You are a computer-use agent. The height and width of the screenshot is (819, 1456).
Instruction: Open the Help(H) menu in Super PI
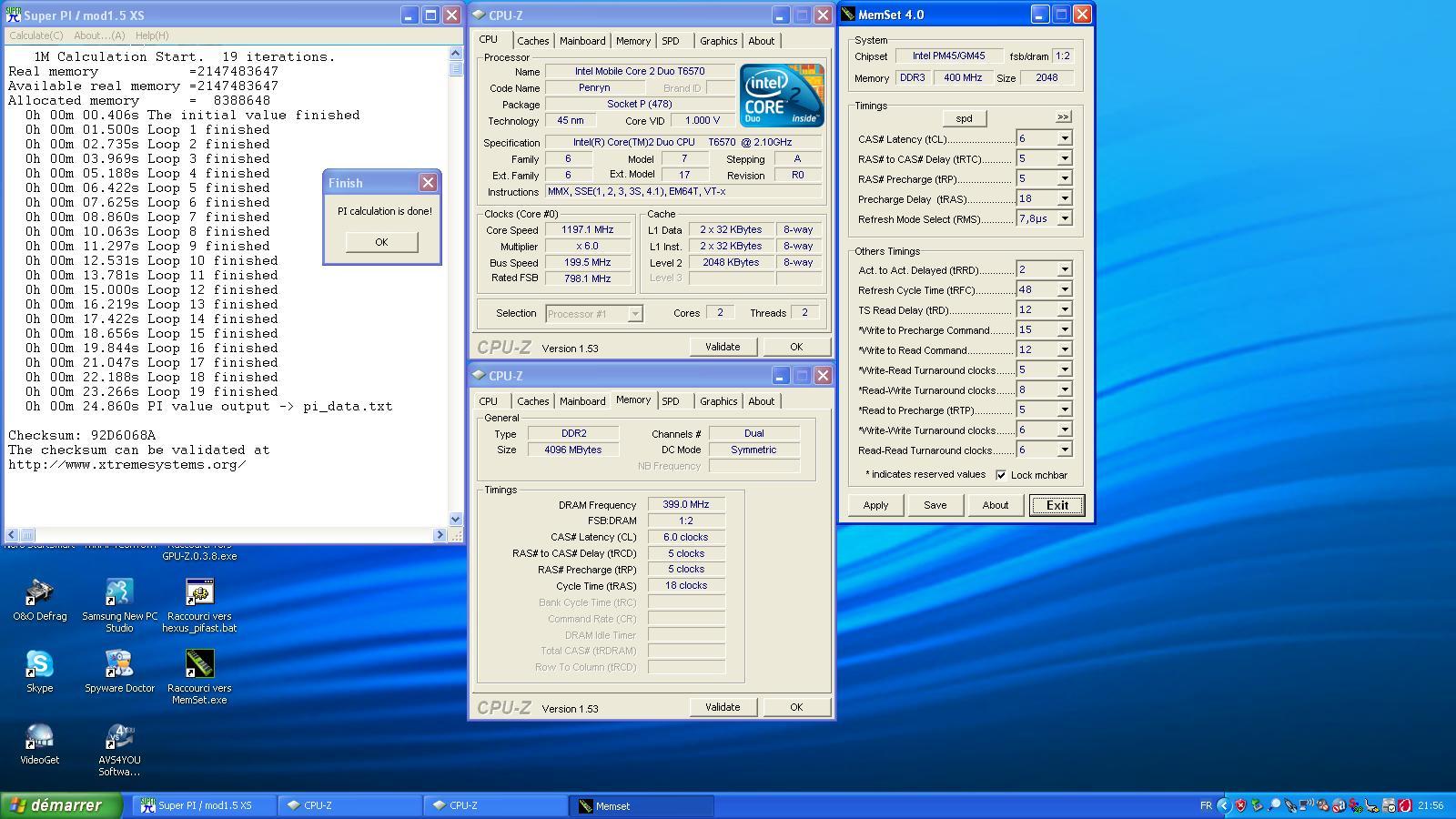[x=152, y=35]
